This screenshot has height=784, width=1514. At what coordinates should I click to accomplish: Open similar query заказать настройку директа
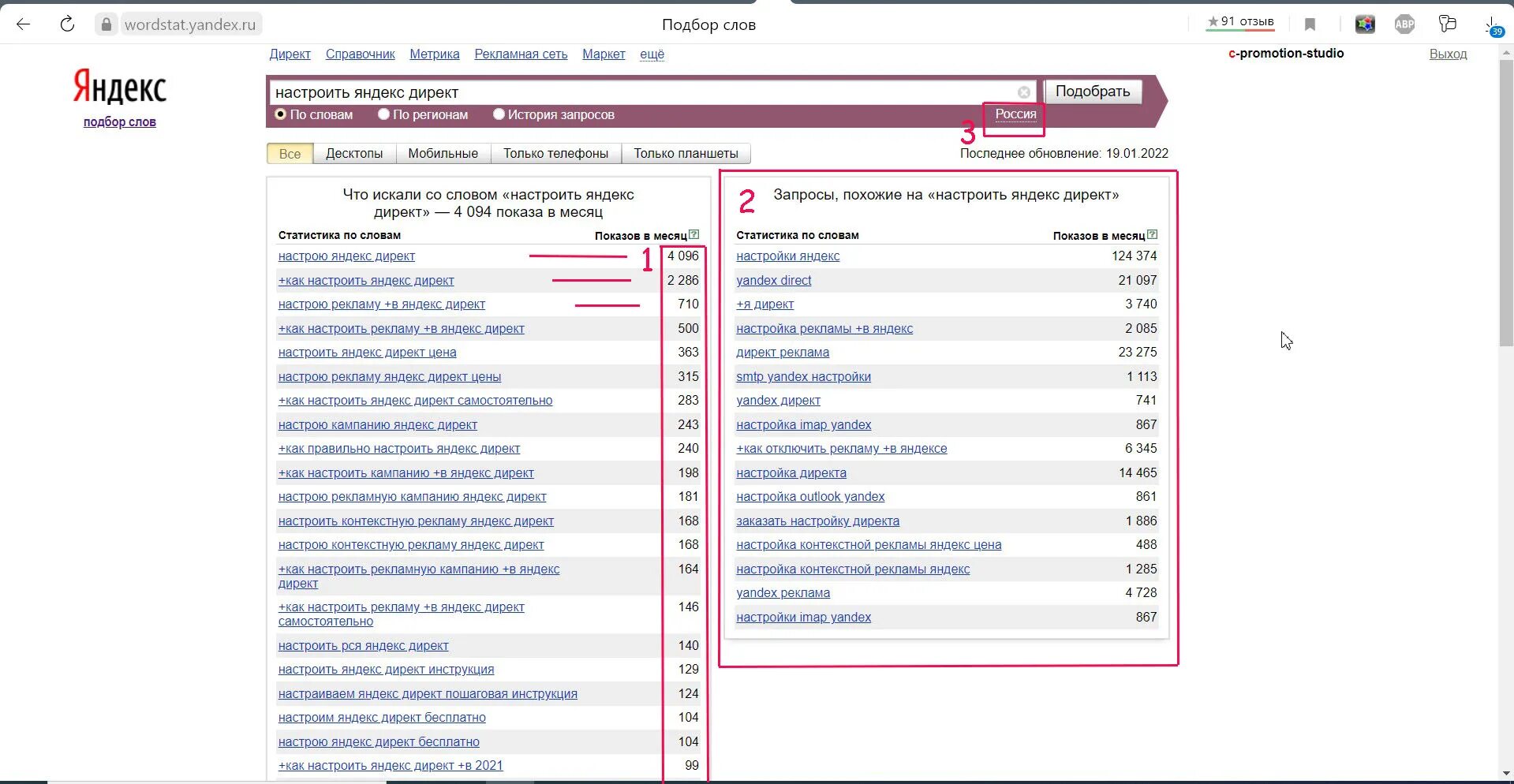(817, 521)
